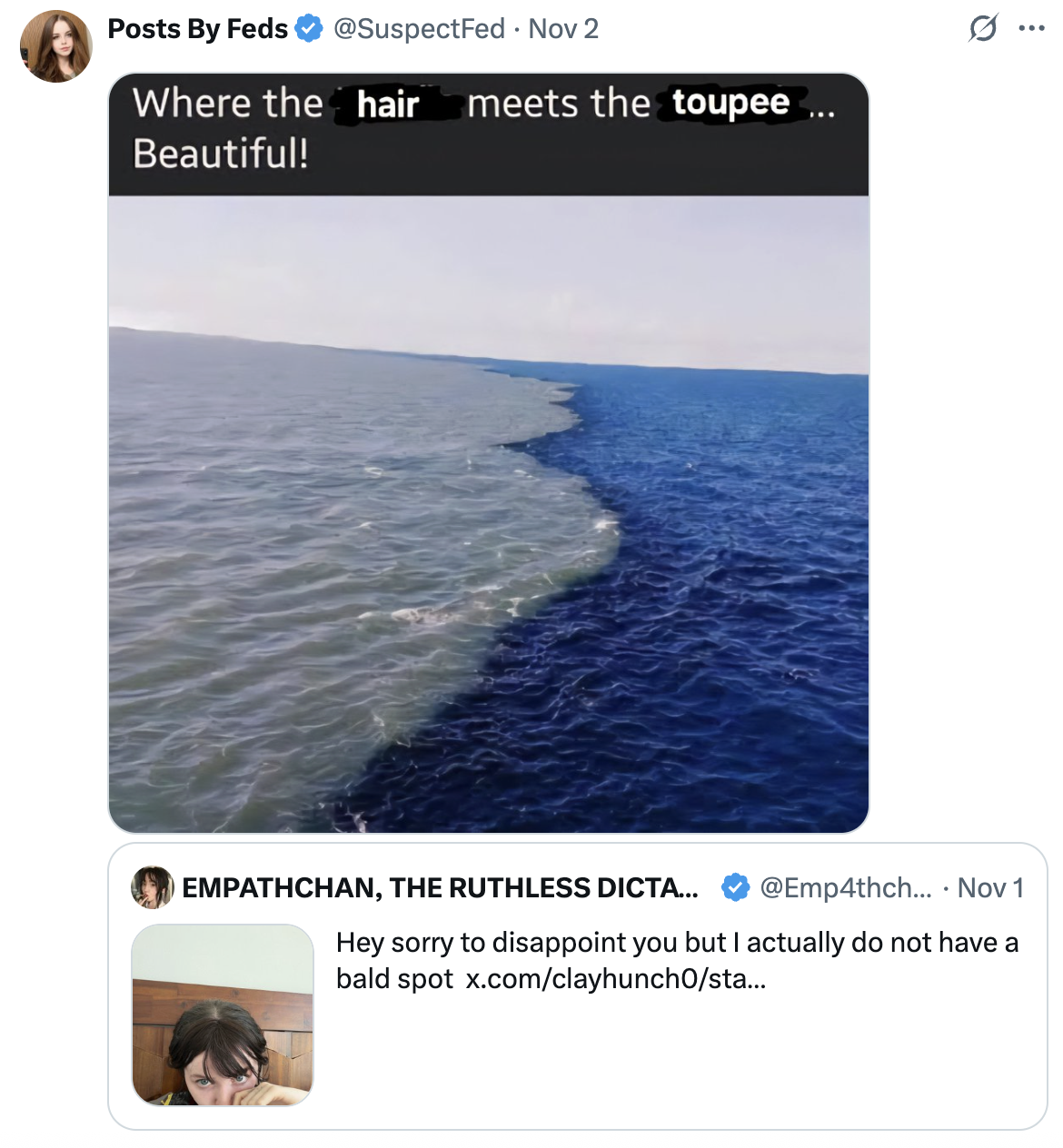Click the Nov 1 timestamp on quoted post
The image size is (1063, 1148).
point(990,887)
